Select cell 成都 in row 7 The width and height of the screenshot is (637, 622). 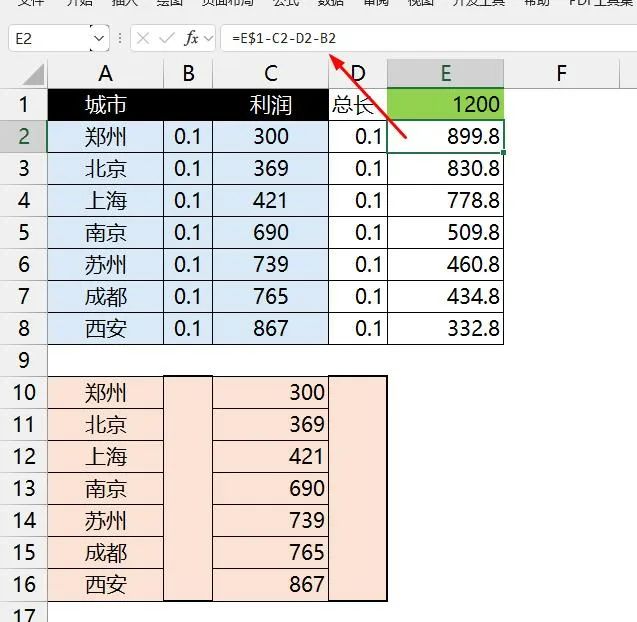click(106, 297)
